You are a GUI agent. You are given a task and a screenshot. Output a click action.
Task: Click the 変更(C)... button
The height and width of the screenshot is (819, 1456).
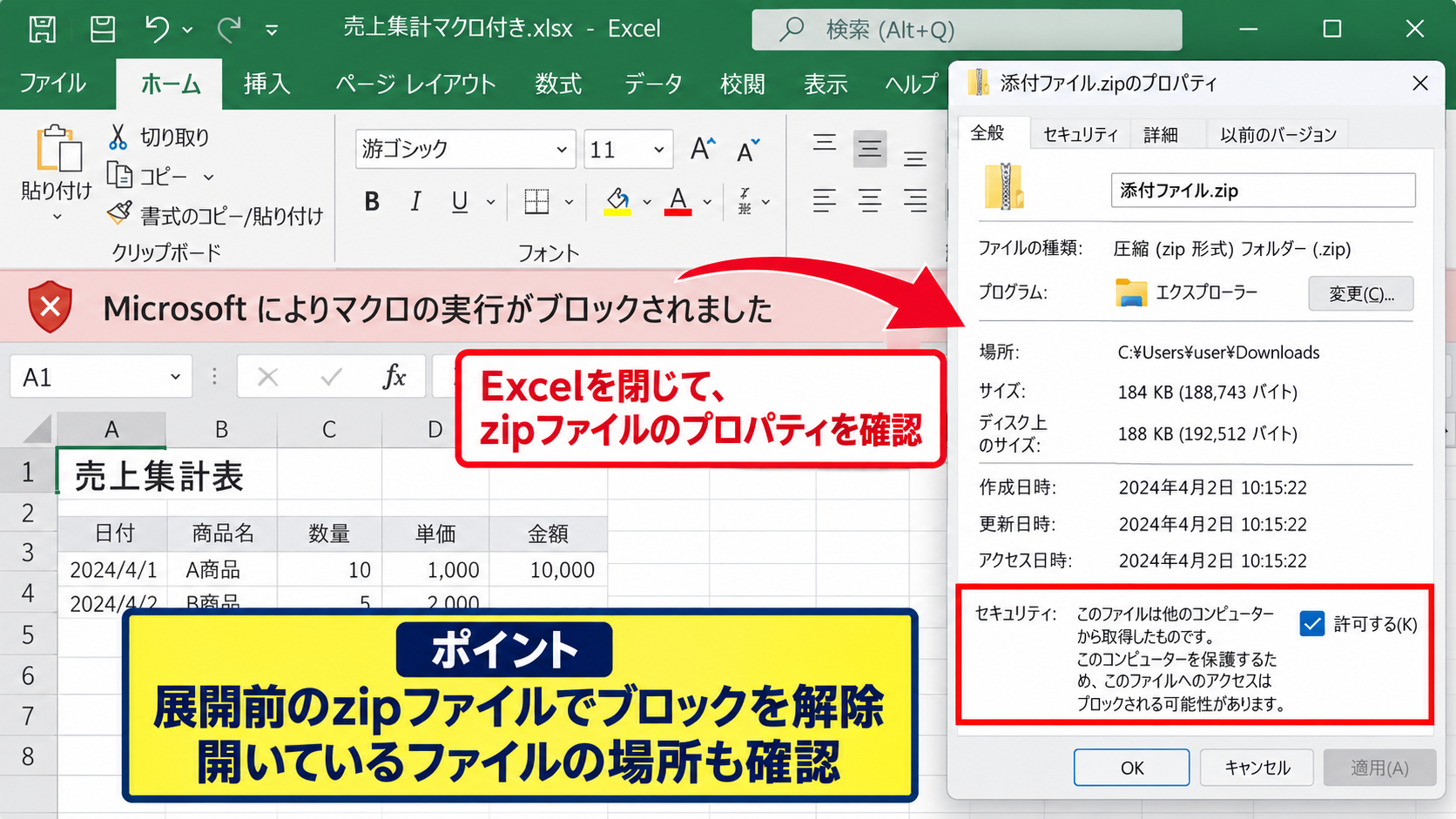(1360, 294)
